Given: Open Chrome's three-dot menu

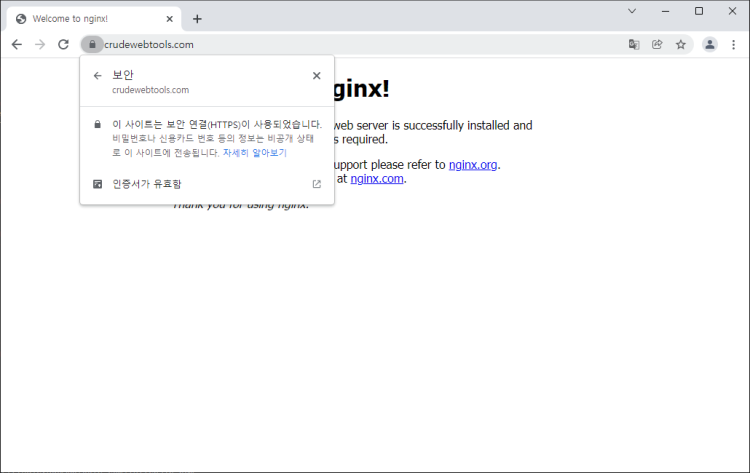Looking at the screenshot, I should click(x=734, y=44).
